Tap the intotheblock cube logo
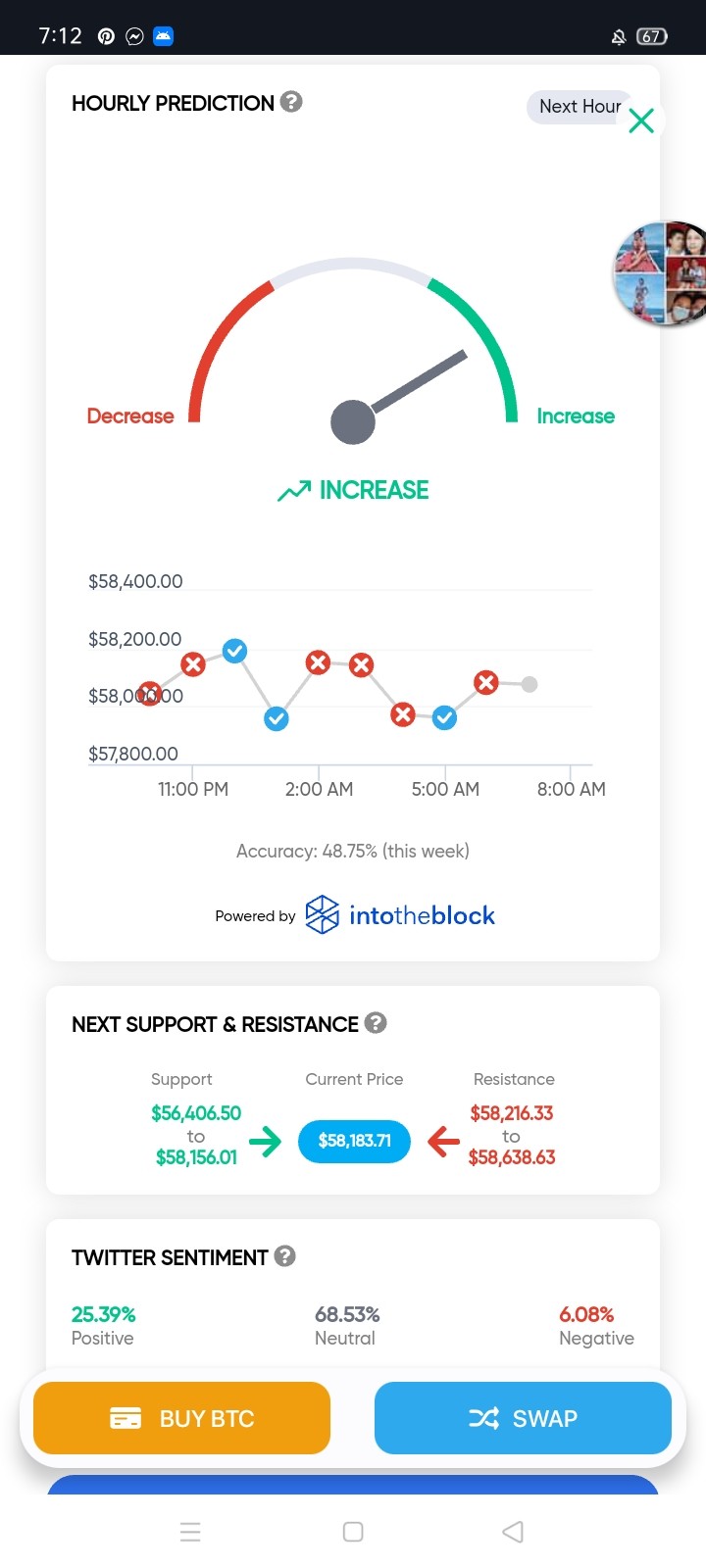Viewport: 706px width, 1568px height. coord(322,914)
